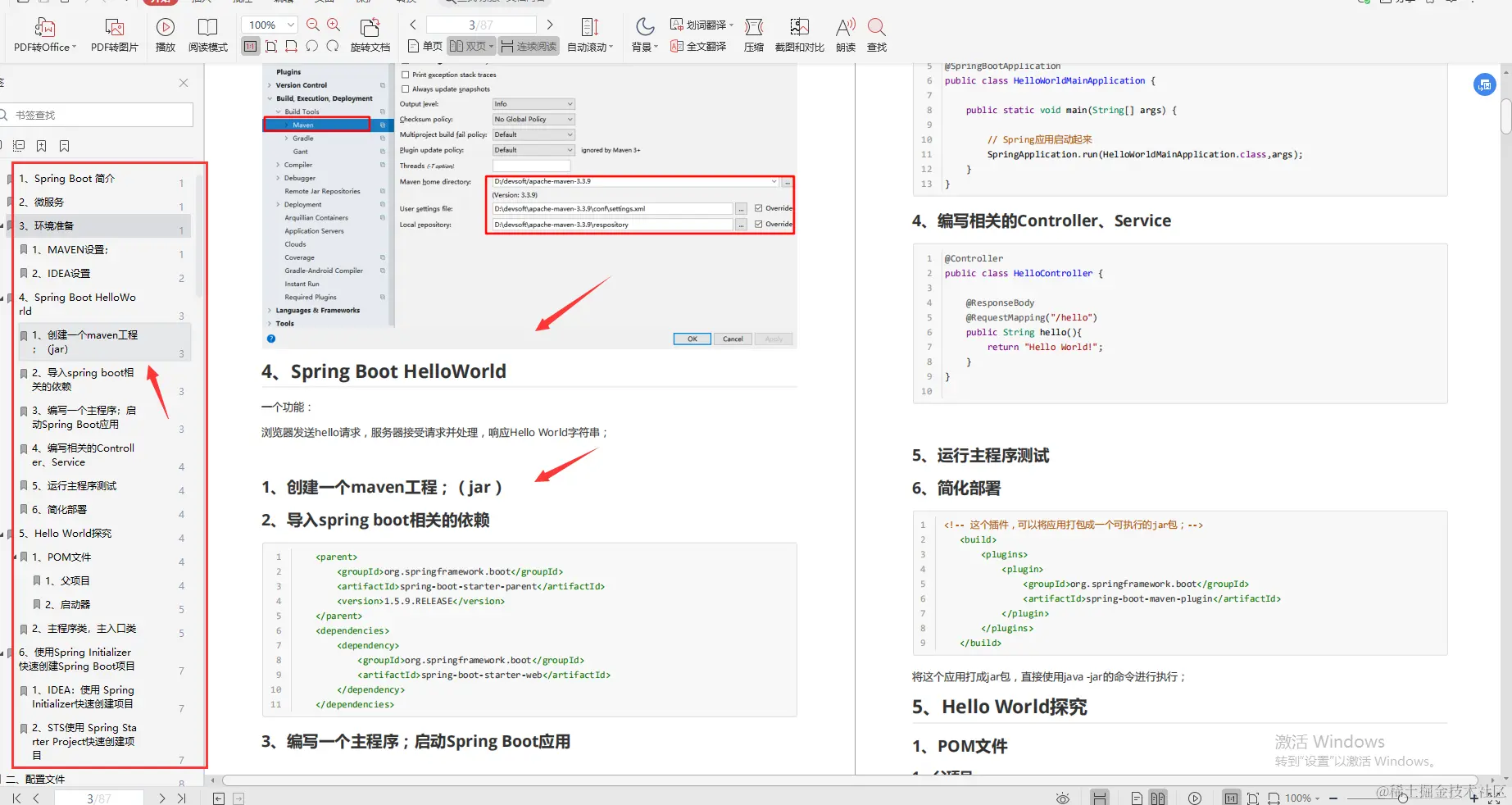Go to previous page arrow in toolbar
This screenshot has height=805, width=1512.
[413, 25]
